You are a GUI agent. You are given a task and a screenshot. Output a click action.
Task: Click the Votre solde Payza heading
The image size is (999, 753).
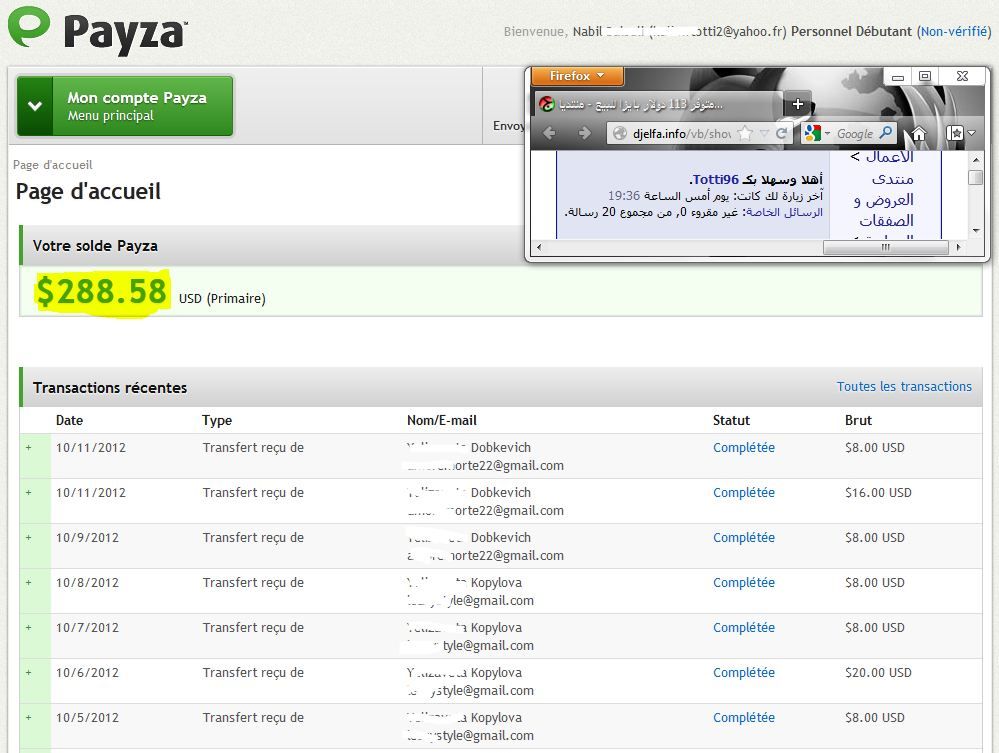point(96,246)
